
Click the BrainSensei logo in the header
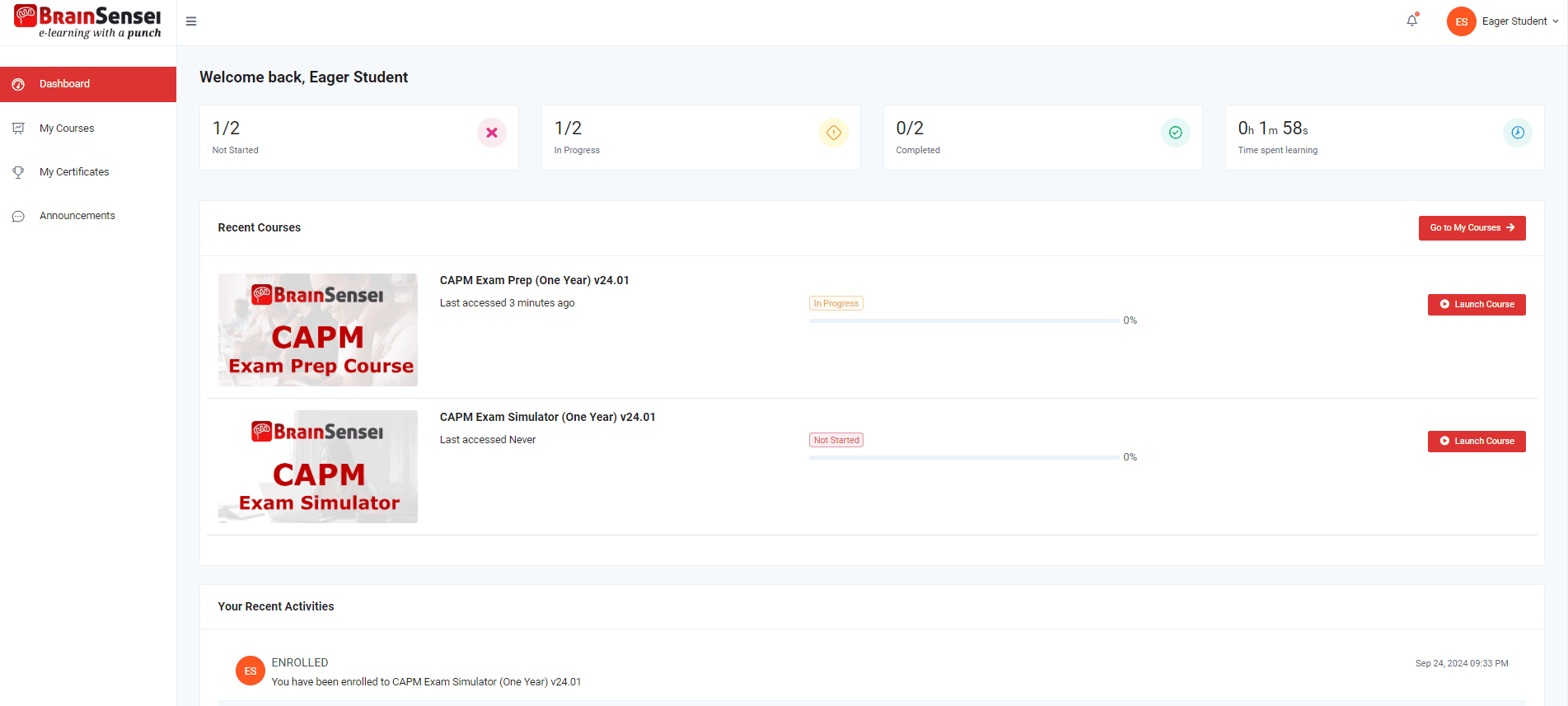(87, 22)
